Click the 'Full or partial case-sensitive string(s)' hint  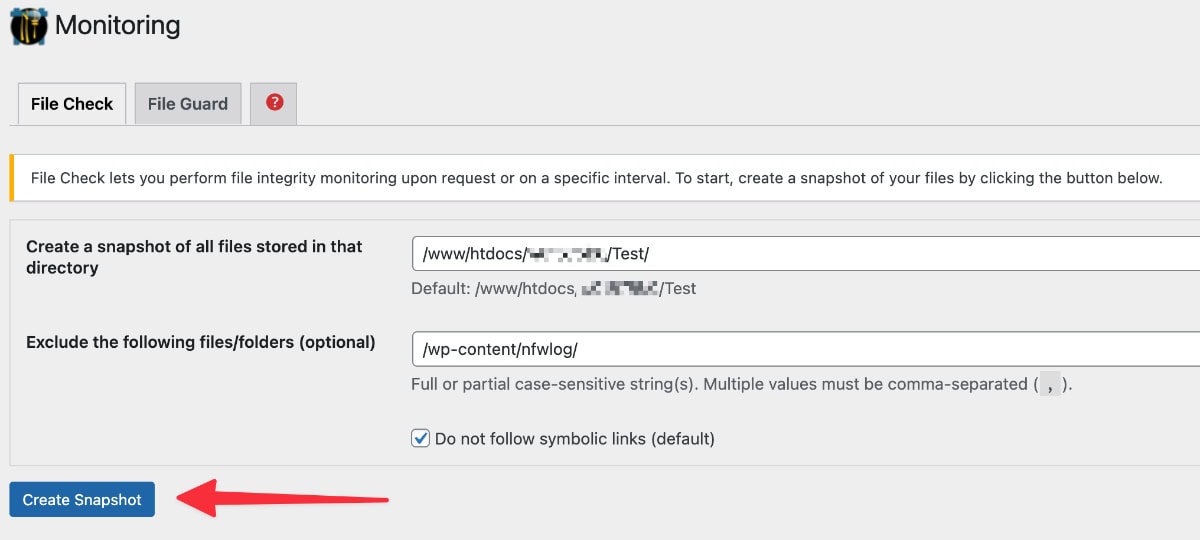click(x=741, y=384)
